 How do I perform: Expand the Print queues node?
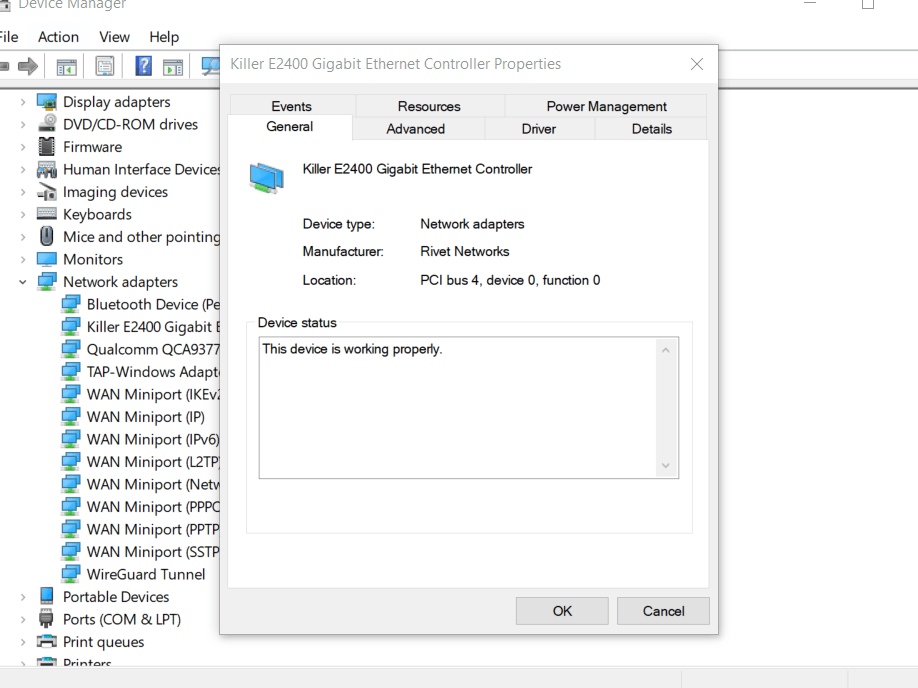[x=23, y=642]
